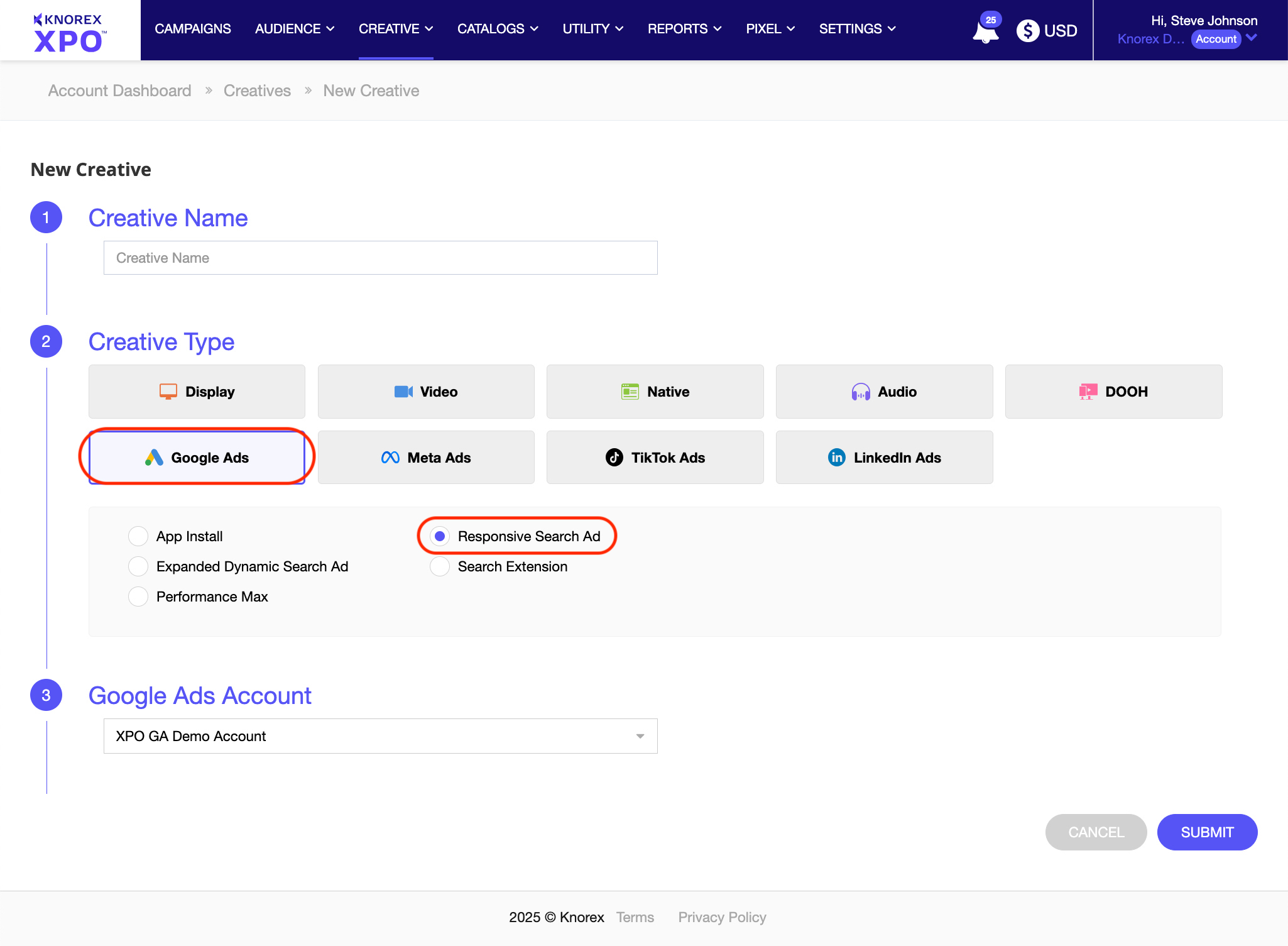Click the Meta Ads infinity icon
The image size is (1288, 946).
click(390, 457)
